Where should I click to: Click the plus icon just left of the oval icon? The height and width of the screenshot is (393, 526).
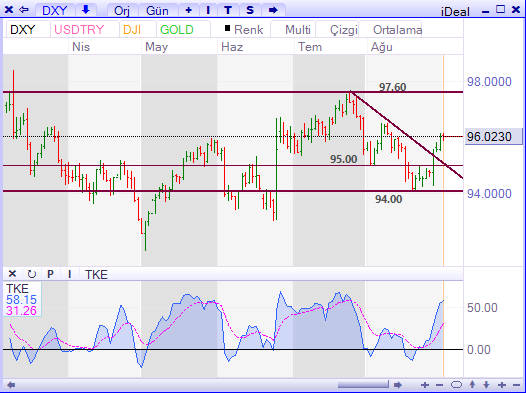point(425,385)
